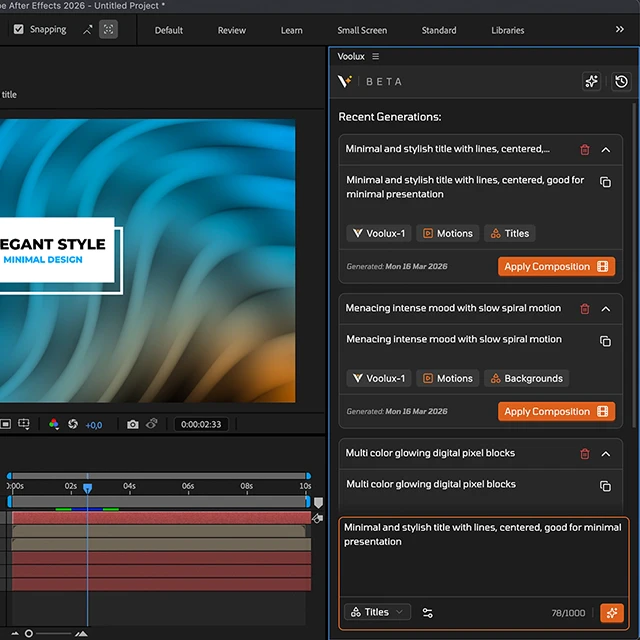Toggle the Snapping checkbox
Image resolution: width=640 pixels, height=640 pixels.
tap(19, 29)
